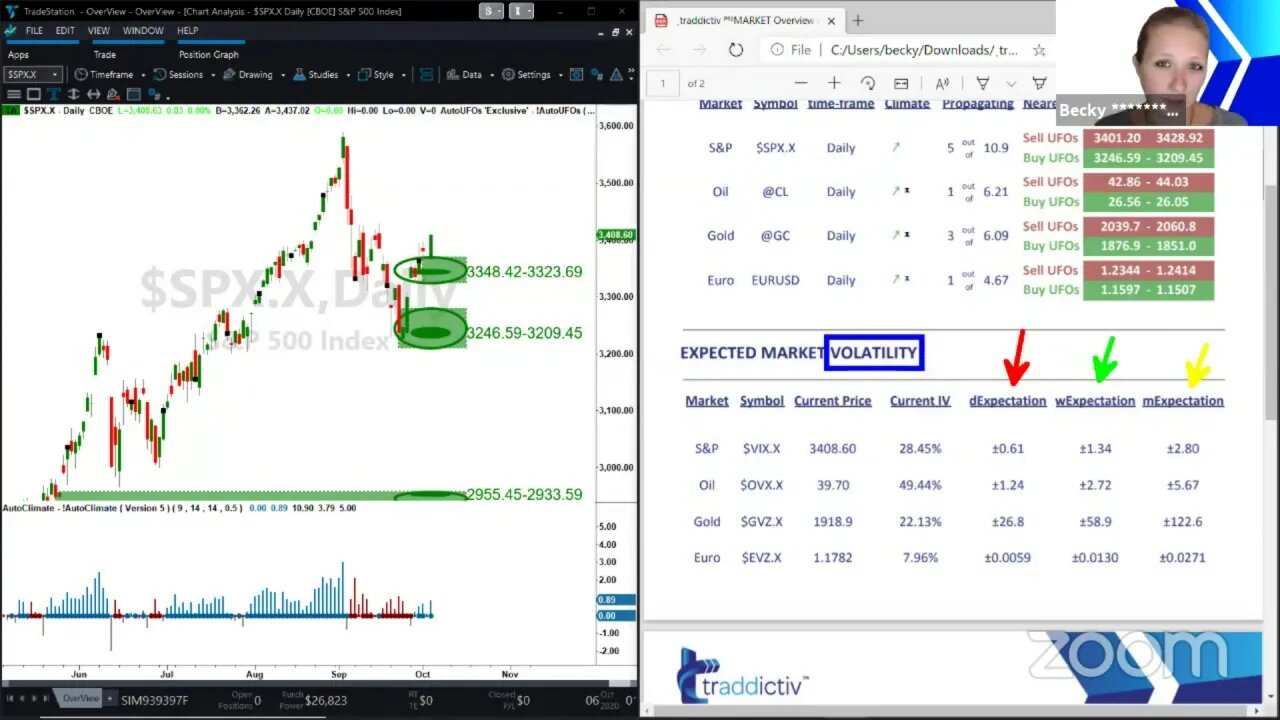Viewport: 1280px width, 720px height.
Task: Open the Position Graph section
Action: [208, 55]
